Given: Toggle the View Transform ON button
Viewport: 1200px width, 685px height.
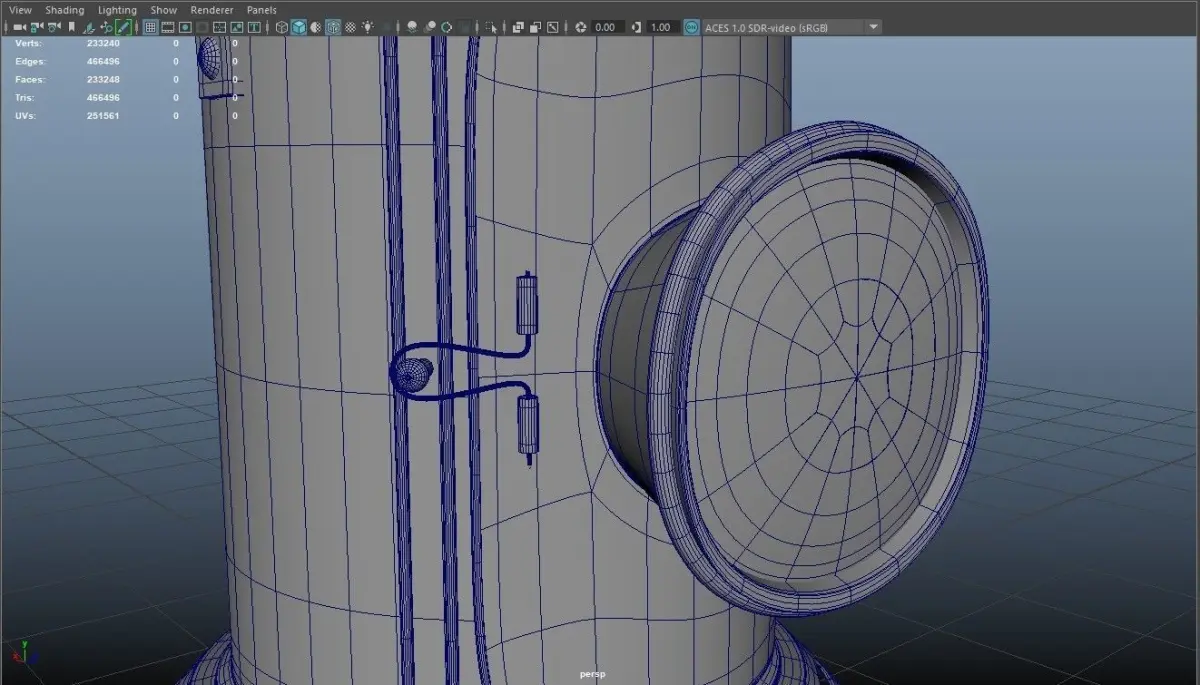Looking at the screenshot, I should point(691,27).
